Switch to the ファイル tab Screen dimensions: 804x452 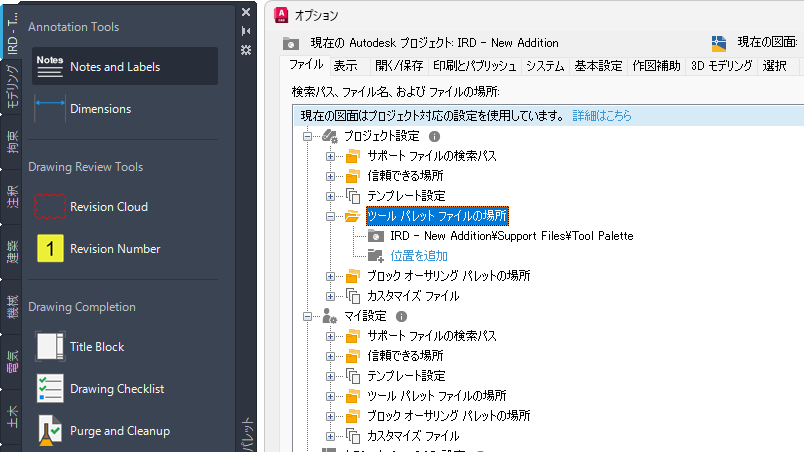(x=306, y=65)
